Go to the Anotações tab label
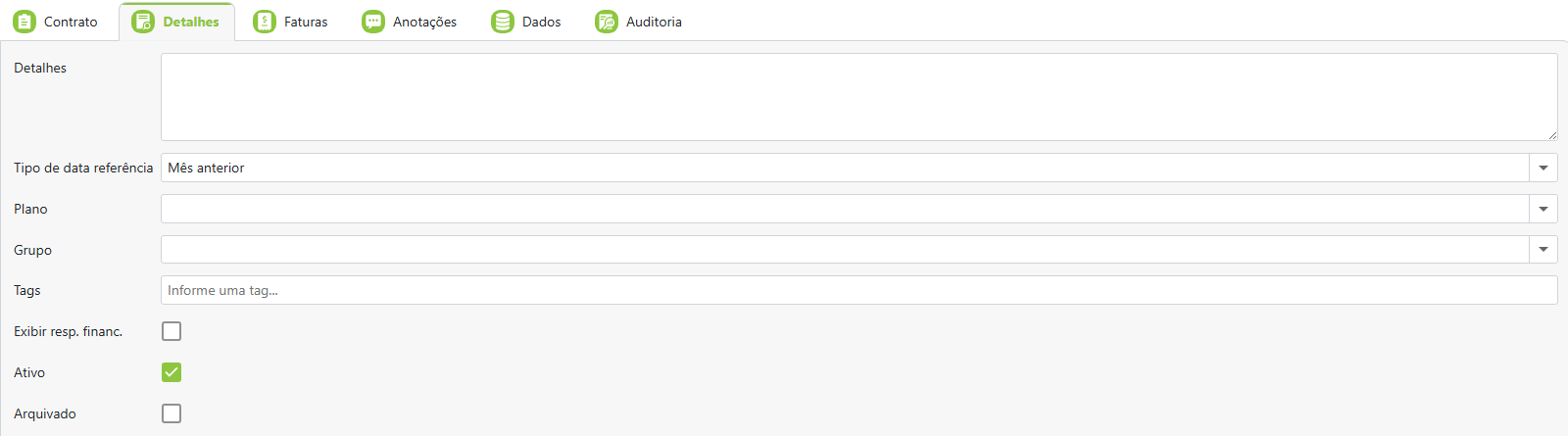The height and width of the screenshot is (436, 1568). (424, 22)
